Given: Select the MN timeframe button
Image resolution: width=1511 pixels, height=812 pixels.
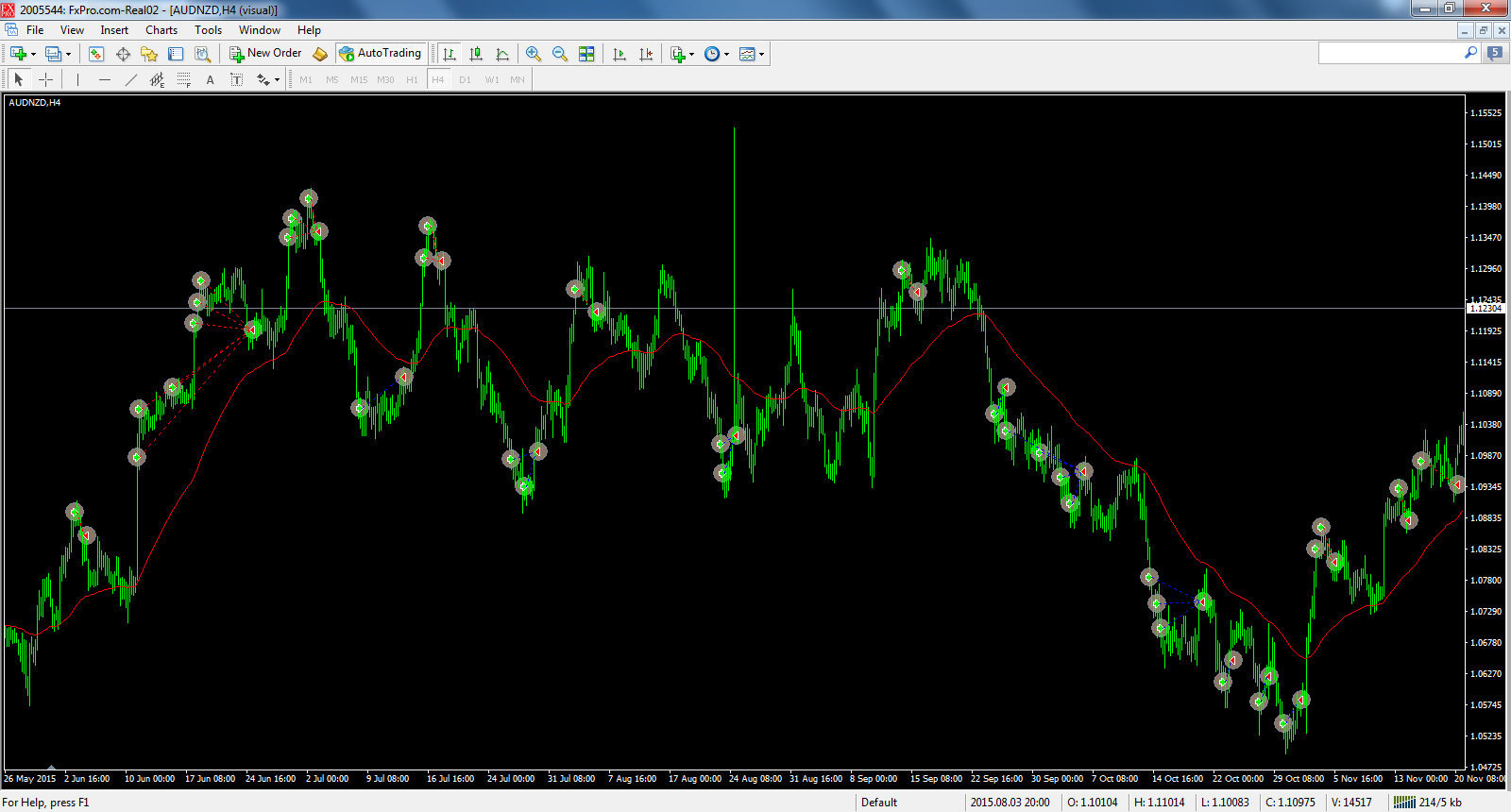Looking at the screenshot, I should click(518, 79).
